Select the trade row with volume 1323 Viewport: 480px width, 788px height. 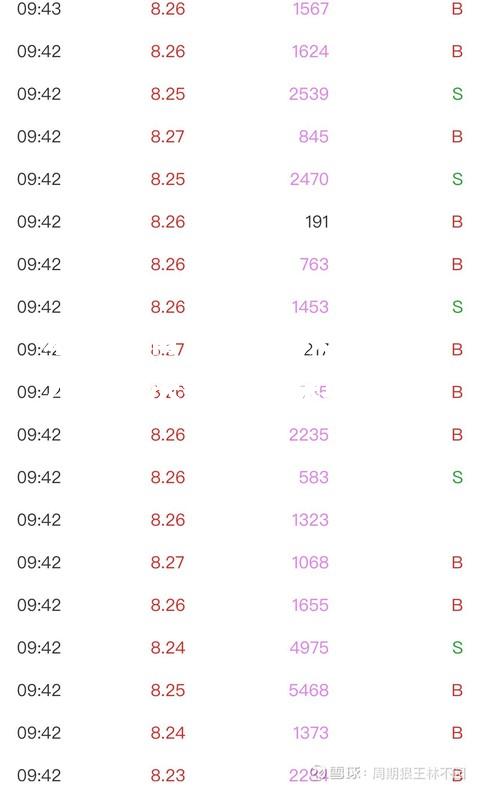click(x=240, y=520)
